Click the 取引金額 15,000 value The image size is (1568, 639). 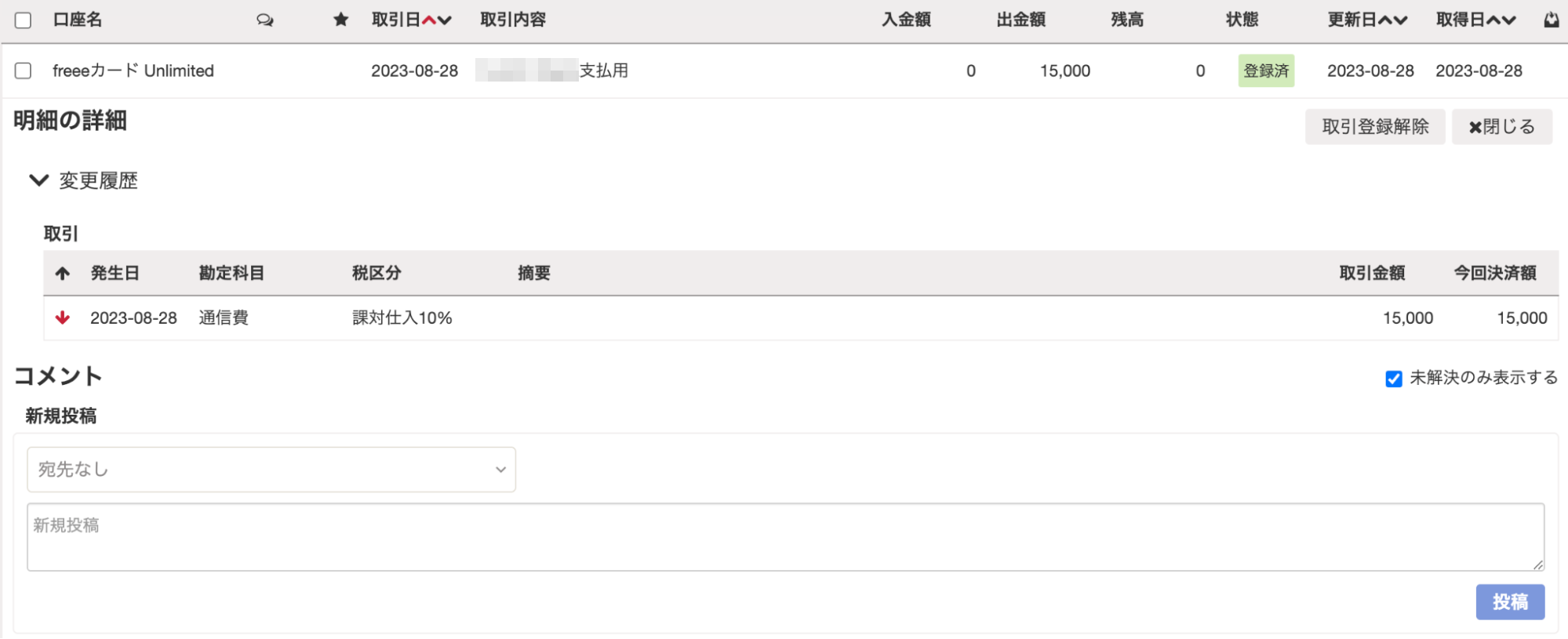[1408, 318]
